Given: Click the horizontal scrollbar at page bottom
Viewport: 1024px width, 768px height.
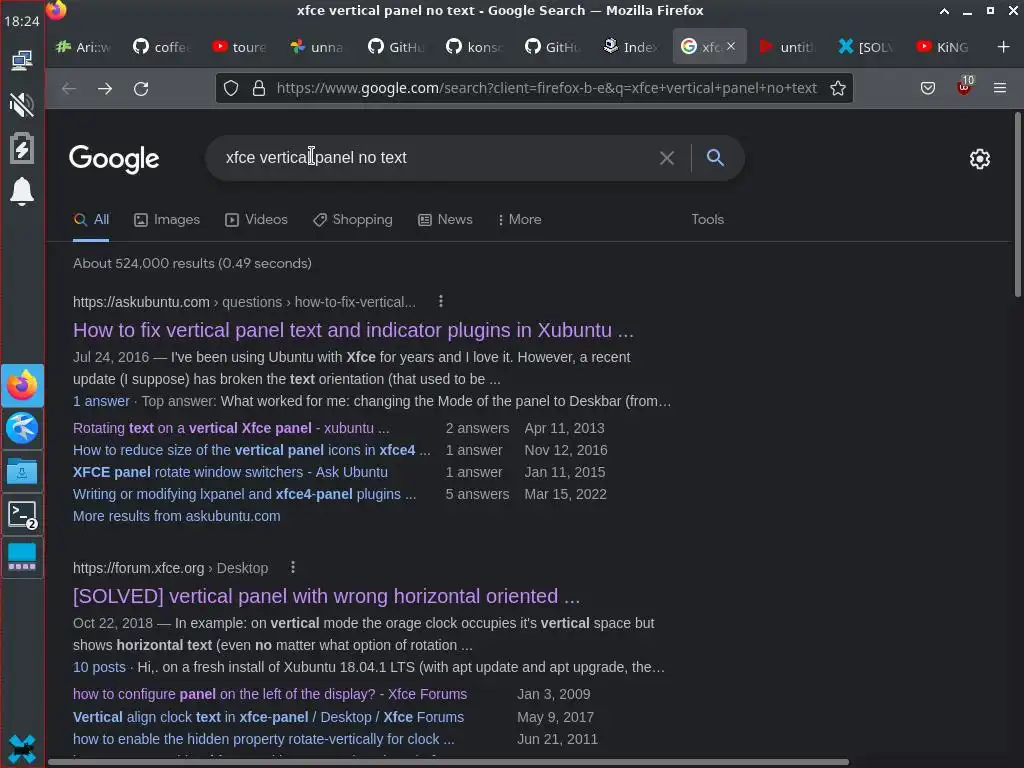Looking at the screenshot, I should click(449, 761).
